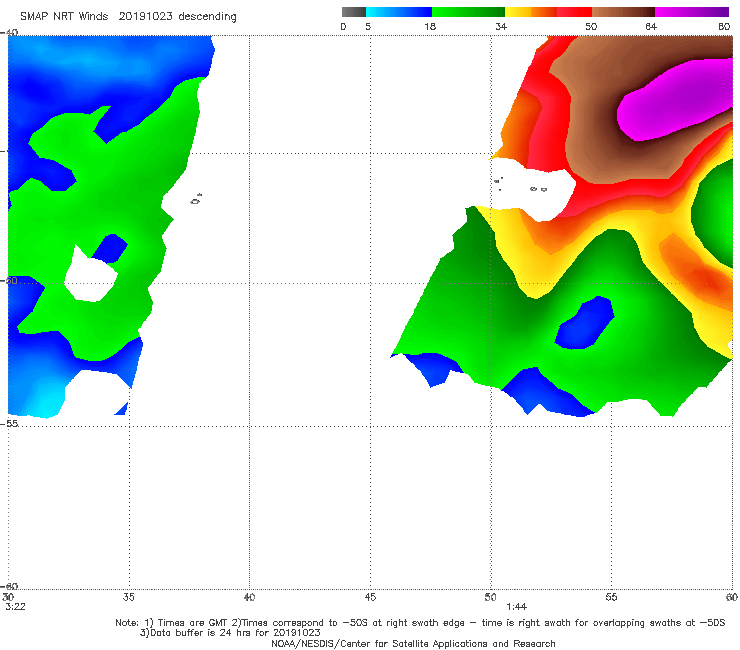The image size is (740, 650).
Task: Click the magenta-purple segment of the color scale
Action: pyautogui.click(x=692, y=12)
